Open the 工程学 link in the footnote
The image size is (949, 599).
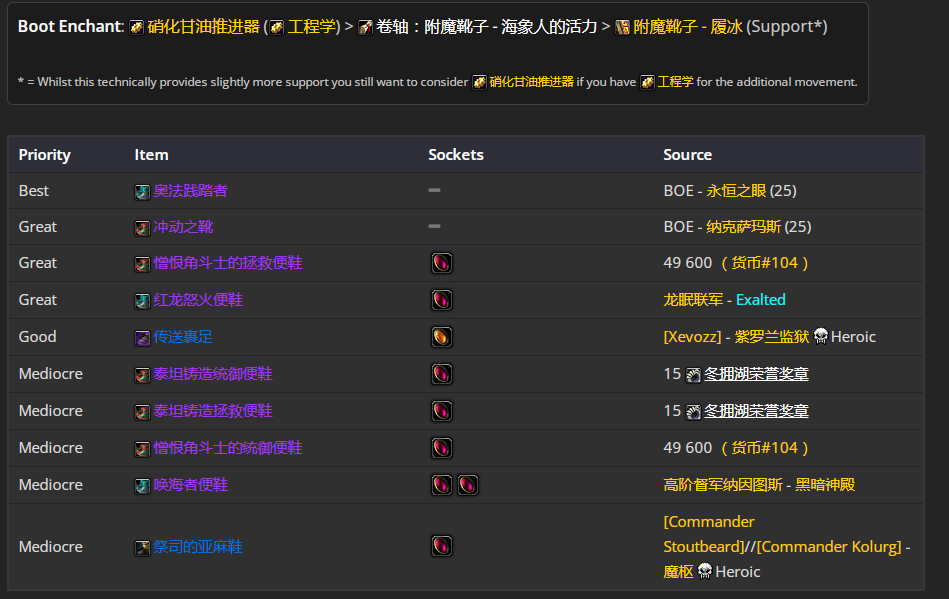[x=675, y=82]
